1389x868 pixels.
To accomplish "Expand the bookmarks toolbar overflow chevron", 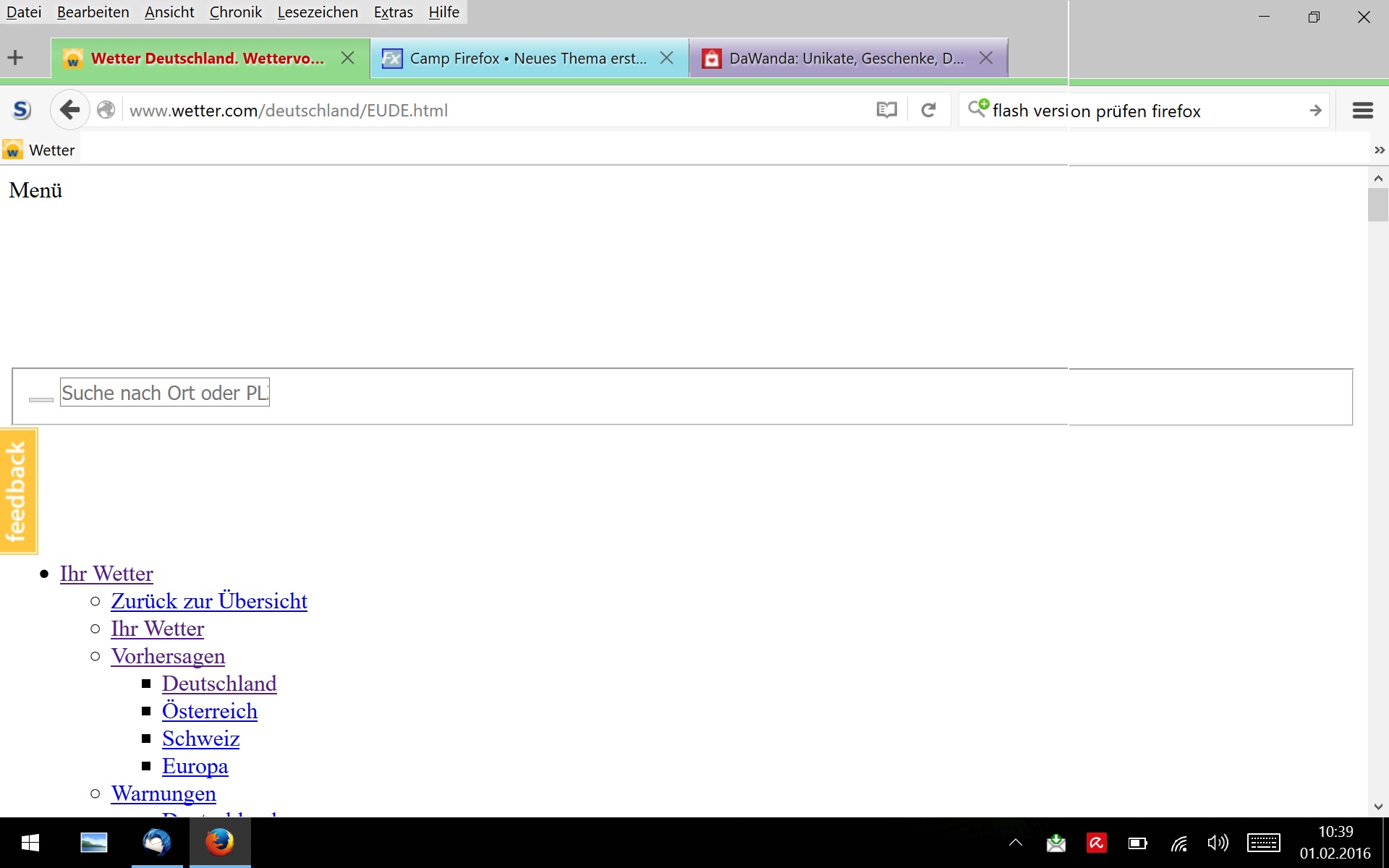I will point(1379,150).
